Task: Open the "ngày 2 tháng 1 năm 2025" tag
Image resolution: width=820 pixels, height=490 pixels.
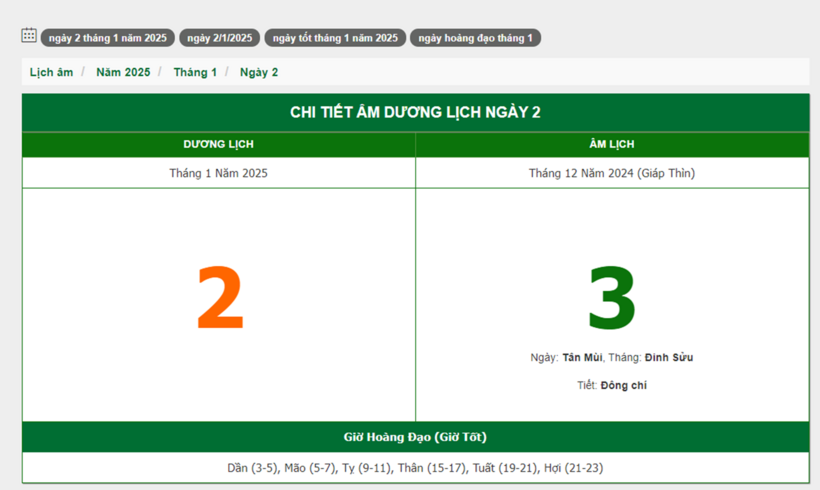Action: [x=108, y=38]
